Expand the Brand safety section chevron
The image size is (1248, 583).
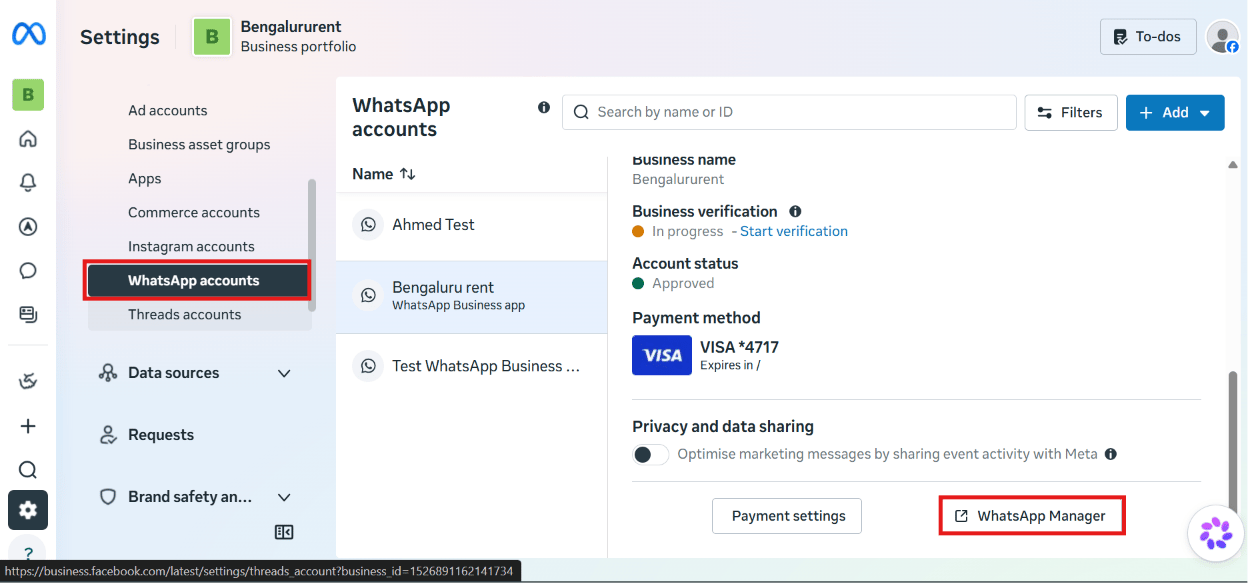(x=284, y=497)
